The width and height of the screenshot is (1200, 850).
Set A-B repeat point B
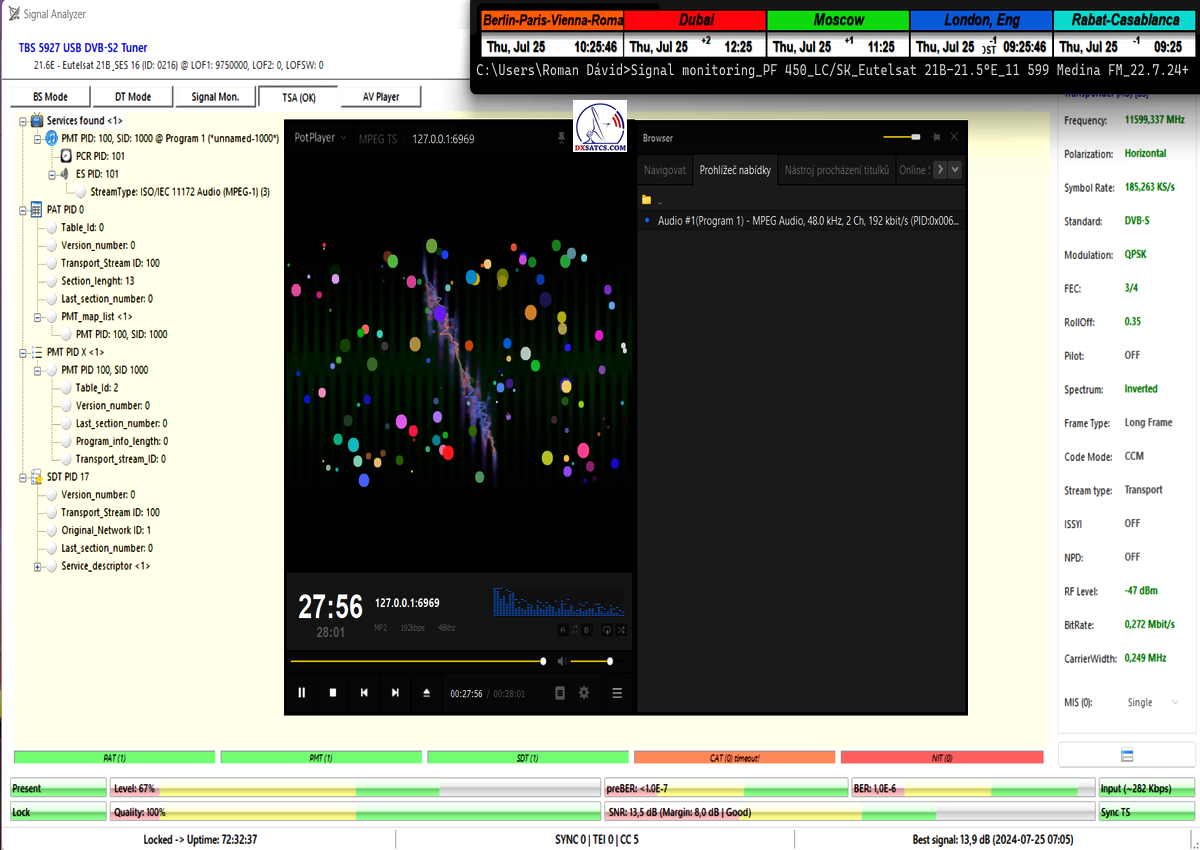pyautogui.click(x=585, y=630)
